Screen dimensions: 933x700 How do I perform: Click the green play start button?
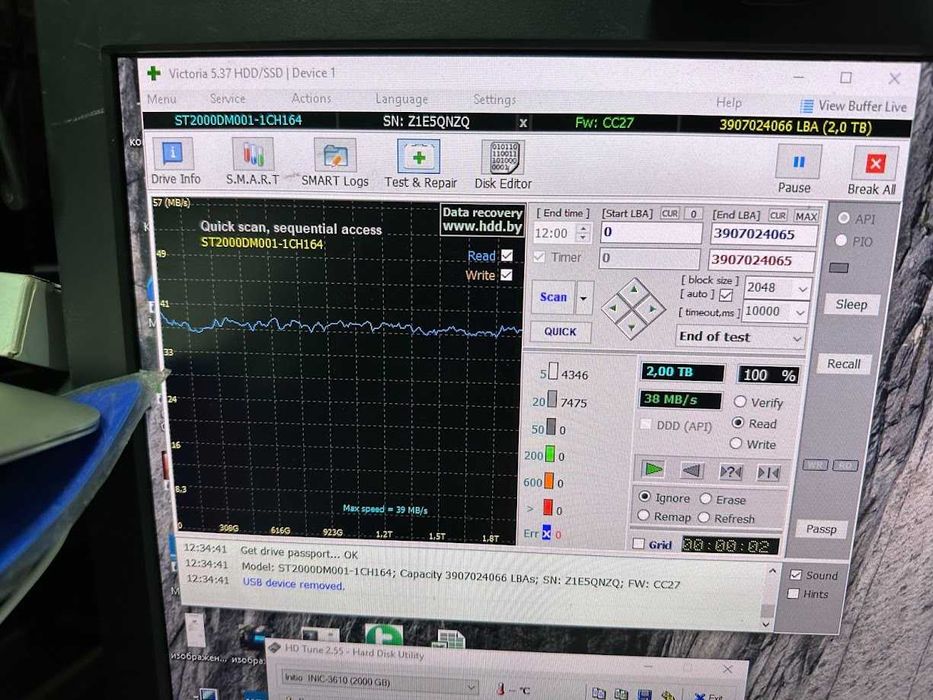[x=653, y=470]
